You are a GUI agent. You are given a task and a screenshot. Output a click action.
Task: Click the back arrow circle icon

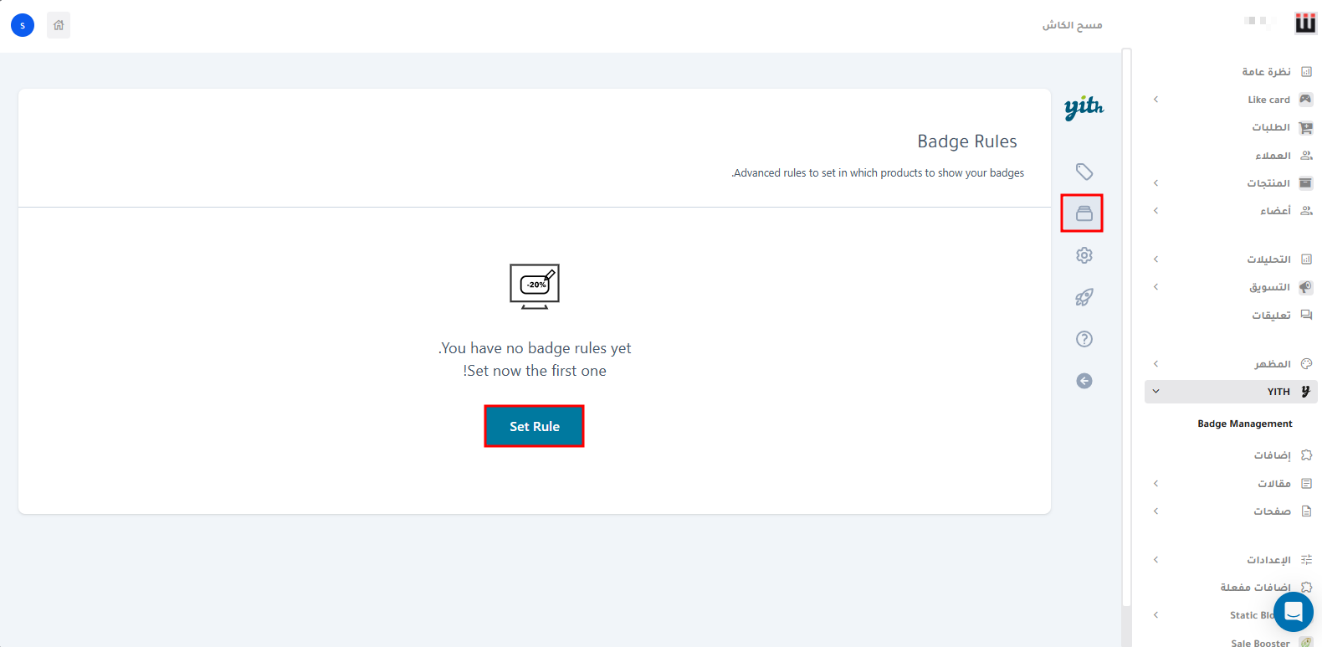(x=1083, y=381)
